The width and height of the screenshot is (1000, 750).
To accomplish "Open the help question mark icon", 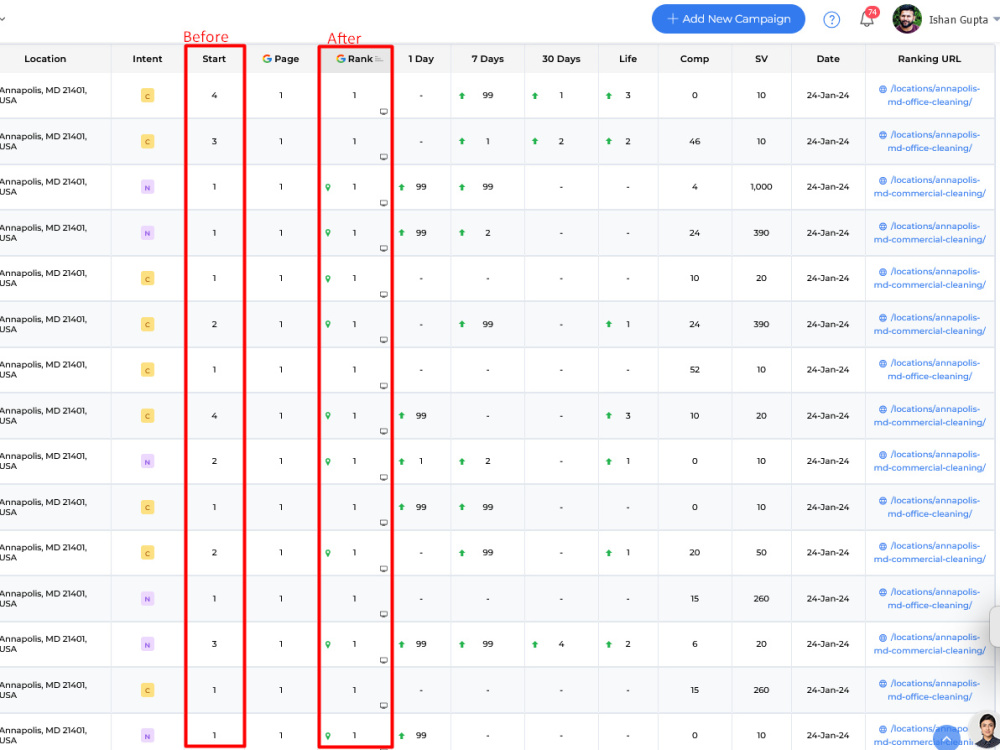I will [831, 20].
